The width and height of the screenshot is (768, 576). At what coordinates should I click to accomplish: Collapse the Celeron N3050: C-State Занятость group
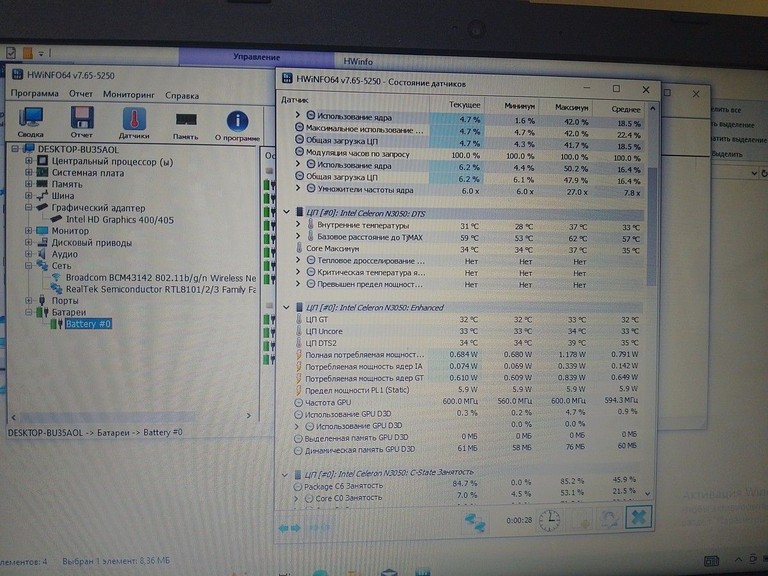[285, 474]
